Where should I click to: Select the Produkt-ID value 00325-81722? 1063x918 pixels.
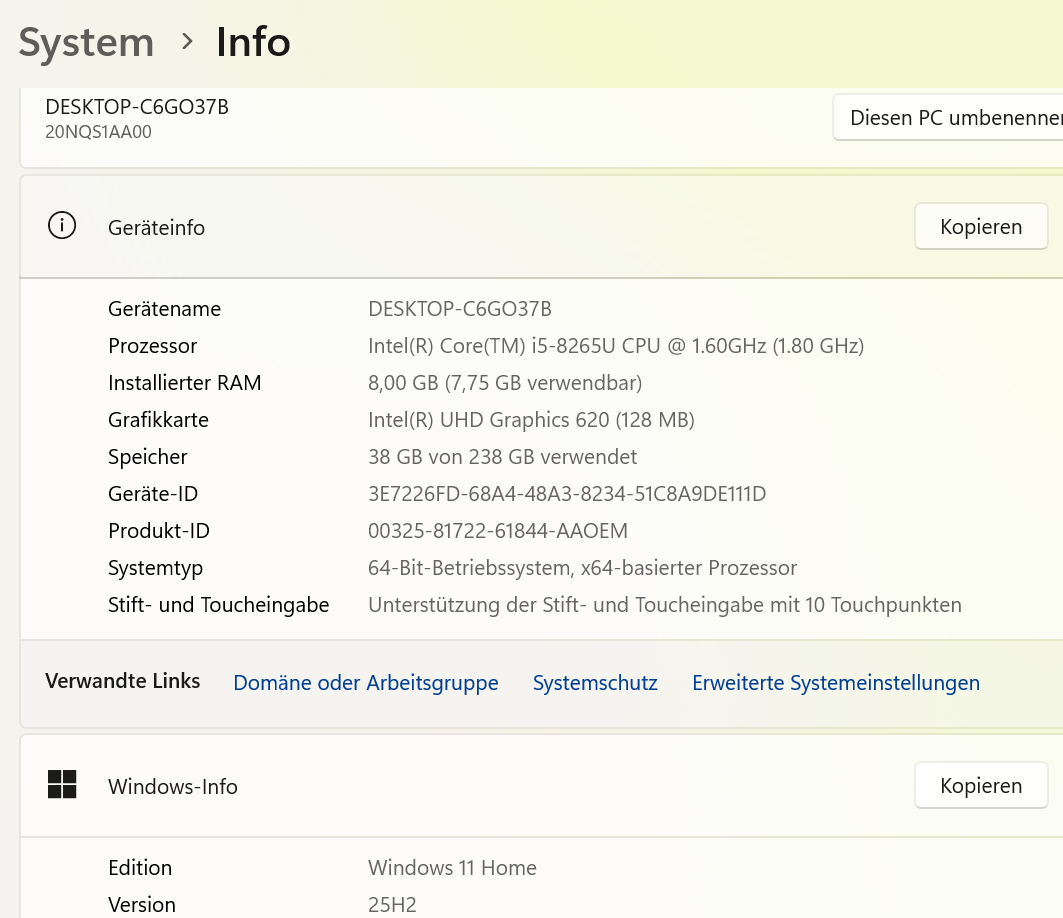coord(498,530)
